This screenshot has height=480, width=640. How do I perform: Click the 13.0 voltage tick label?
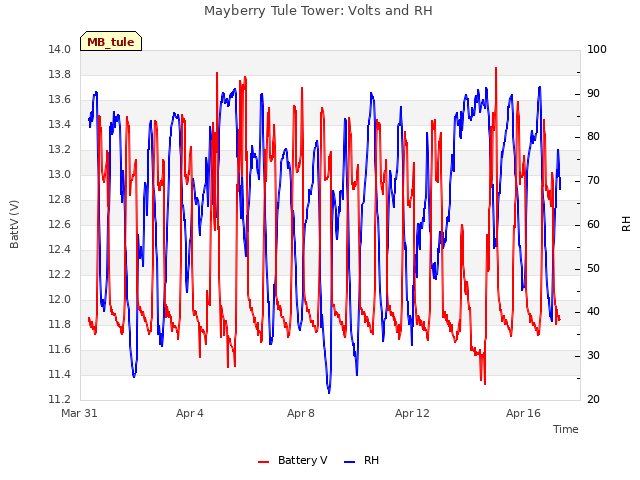[60, 174]
